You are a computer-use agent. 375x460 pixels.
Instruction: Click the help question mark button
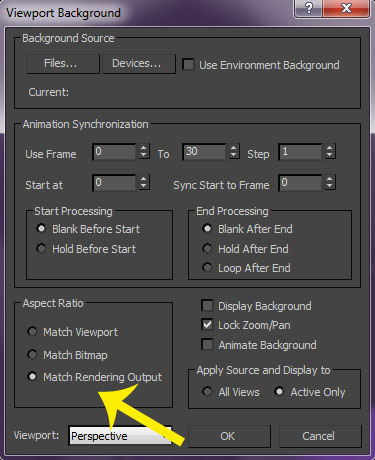pyautogui.click(x=308, y=8)
